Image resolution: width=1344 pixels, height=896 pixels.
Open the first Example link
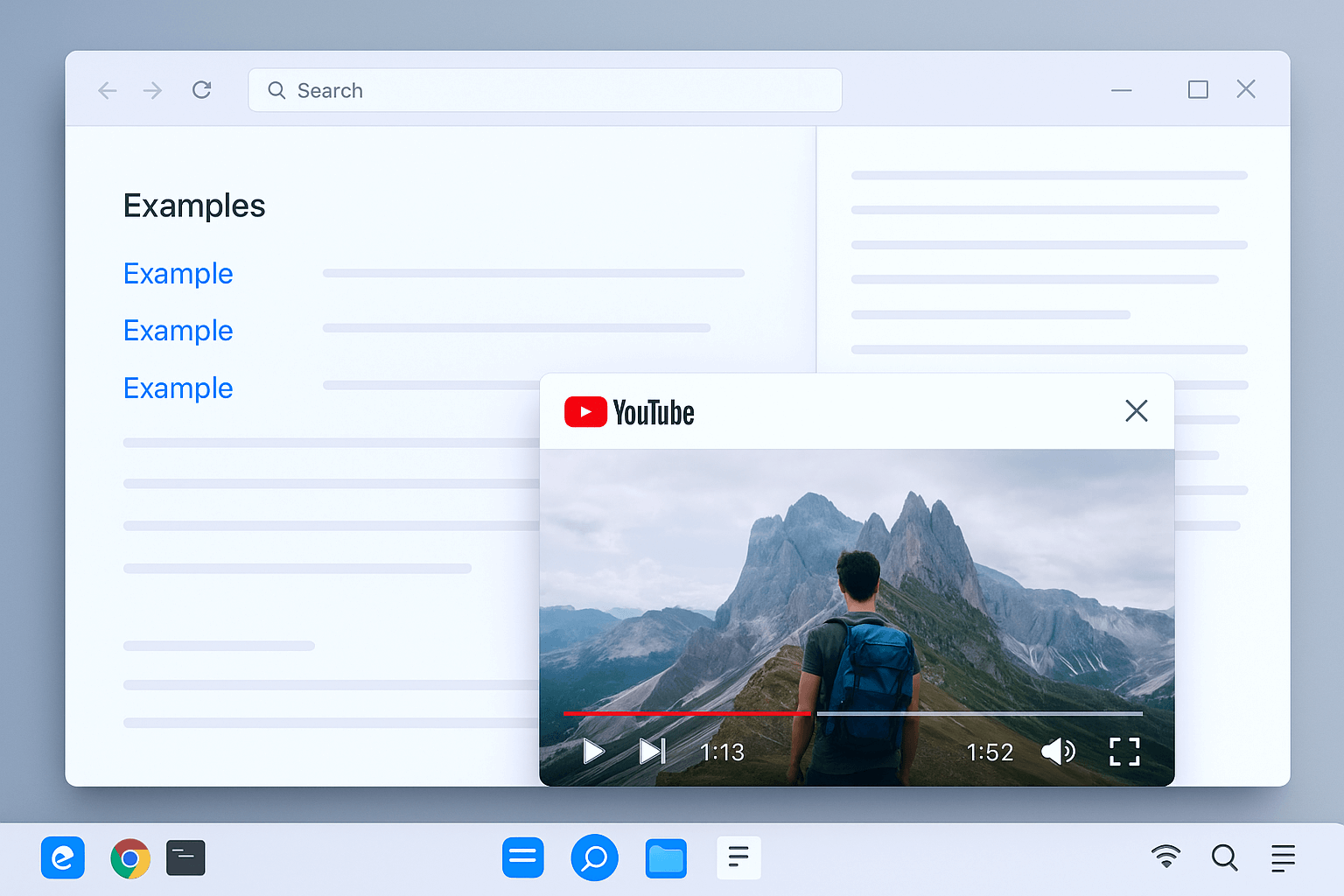[178, 274]
